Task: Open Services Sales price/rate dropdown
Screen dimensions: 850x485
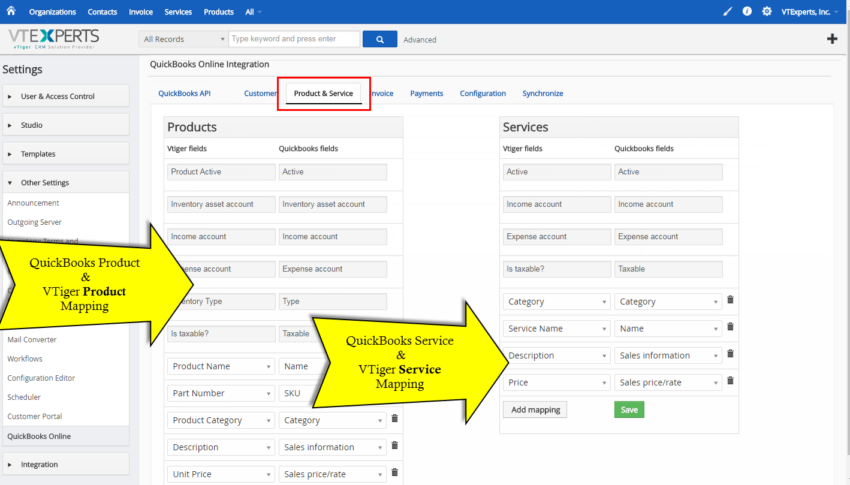Action: coord(668,383)
